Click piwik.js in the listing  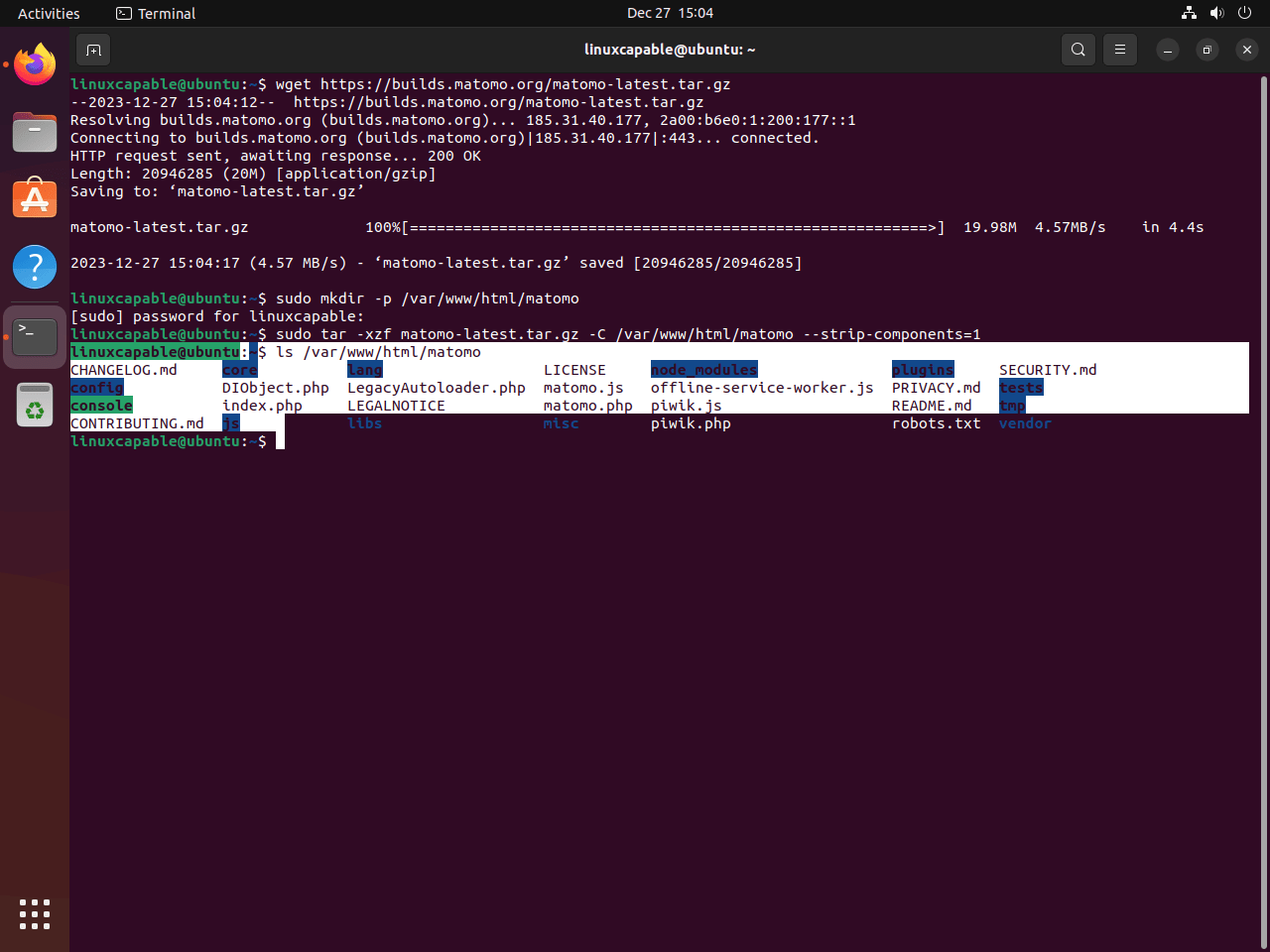[687, 406]
